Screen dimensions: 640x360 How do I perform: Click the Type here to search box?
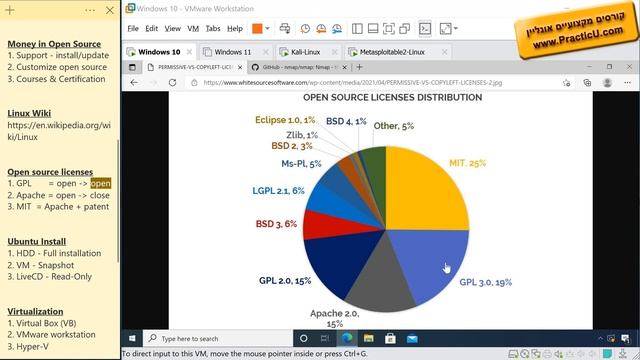(x=218, y=338)
